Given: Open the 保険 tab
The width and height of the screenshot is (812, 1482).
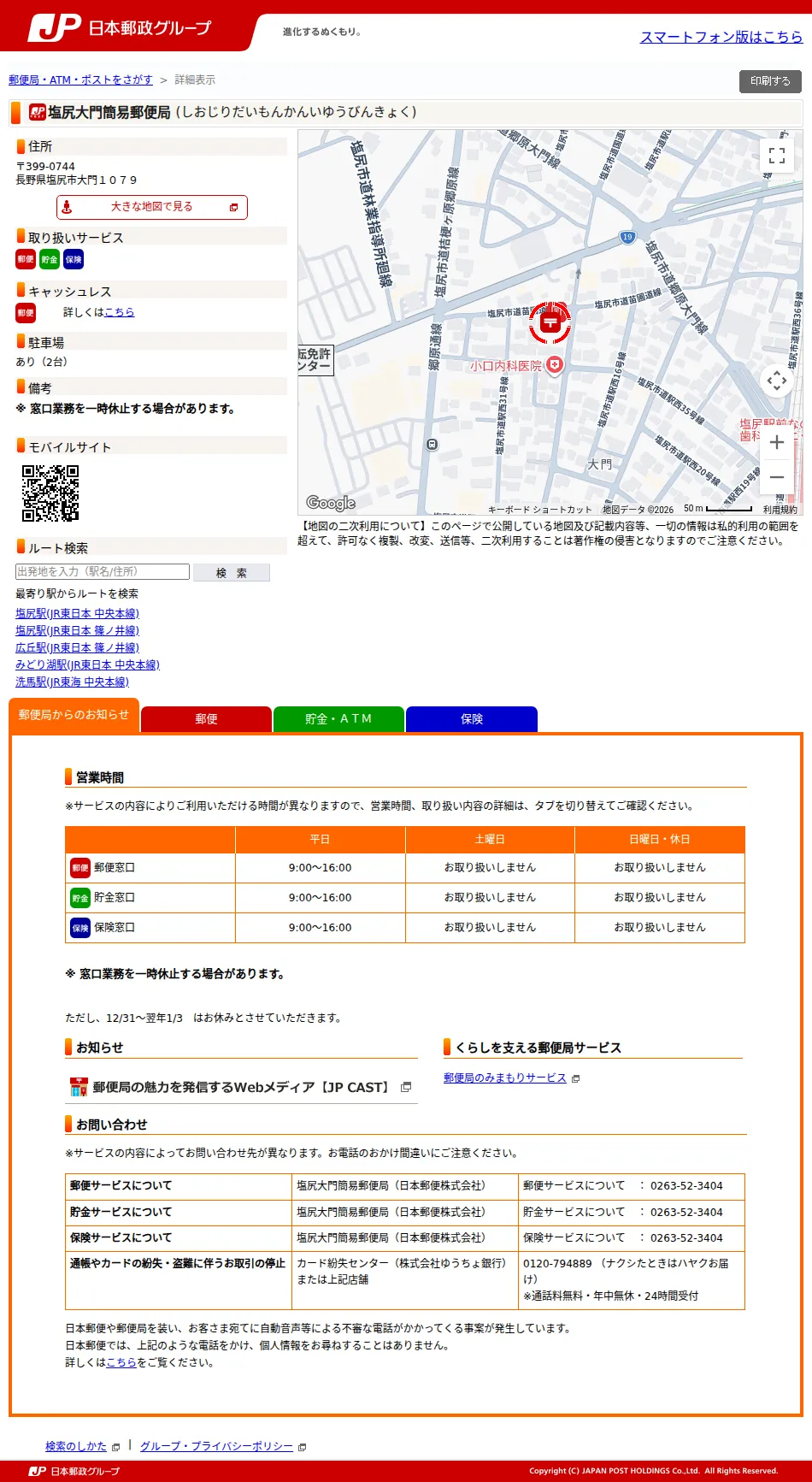Looking at the screenshot, I should [472, 719].
